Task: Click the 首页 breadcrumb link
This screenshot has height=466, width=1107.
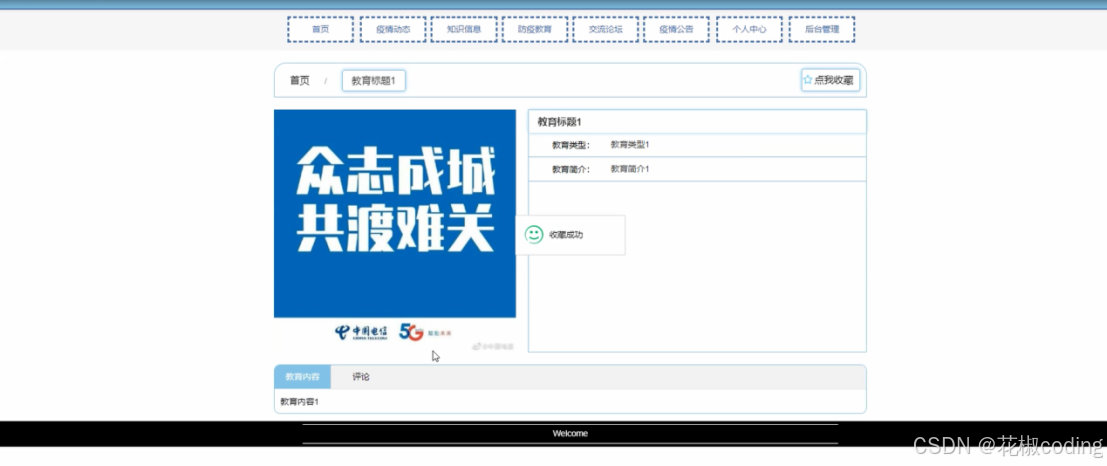Action: 299,80
